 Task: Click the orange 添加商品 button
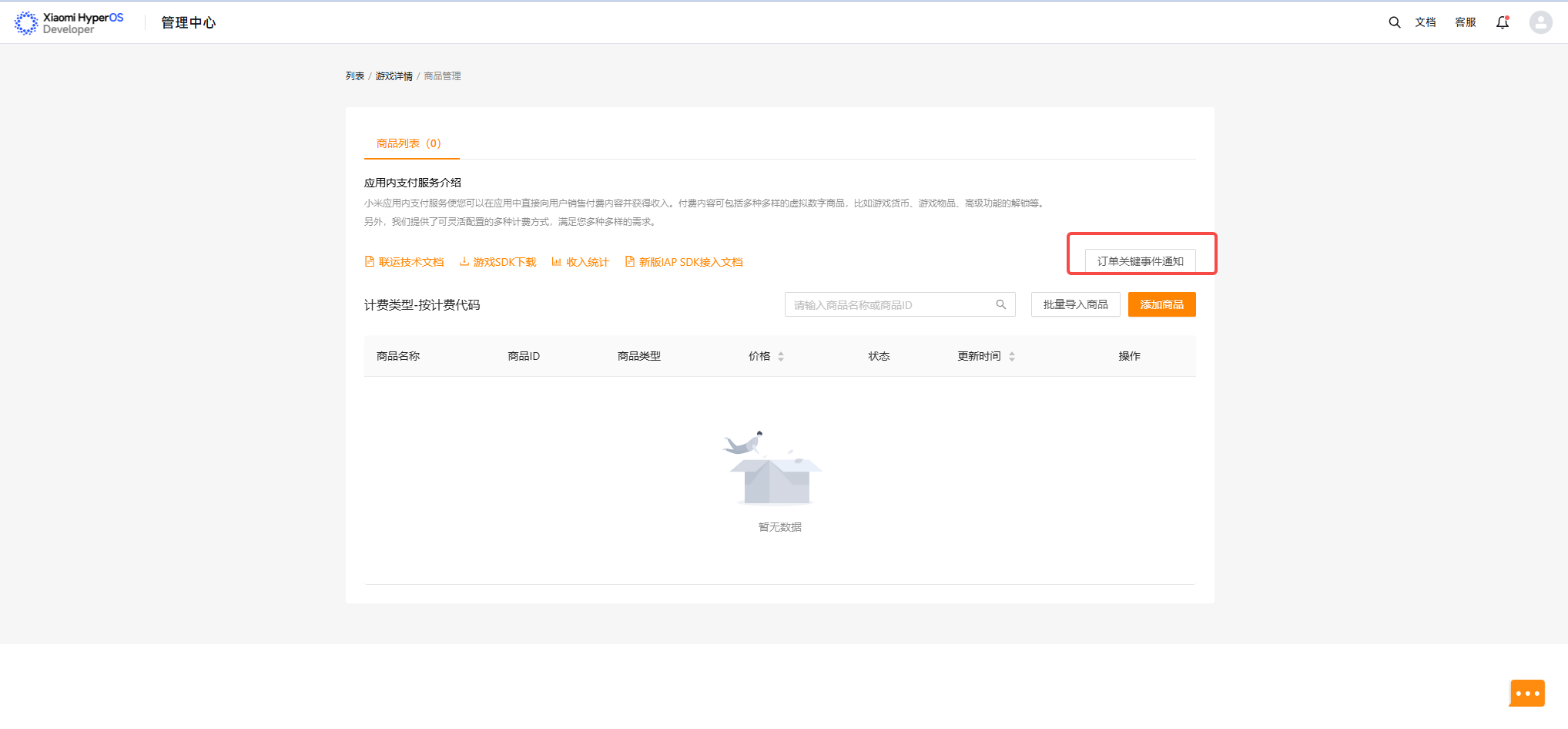coord(1162,304)
